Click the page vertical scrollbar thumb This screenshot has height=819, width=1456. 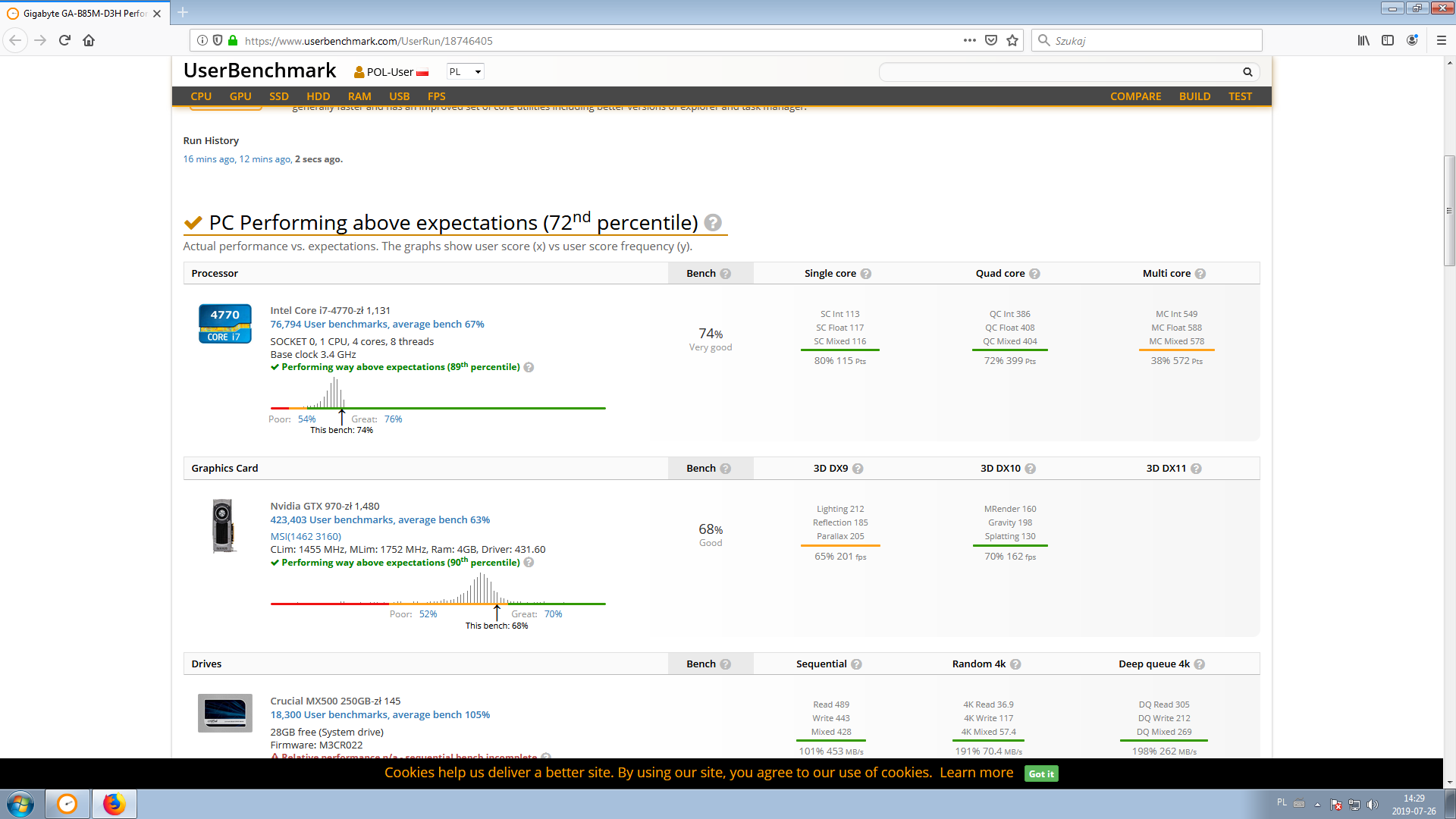(x=1449, y=211)
